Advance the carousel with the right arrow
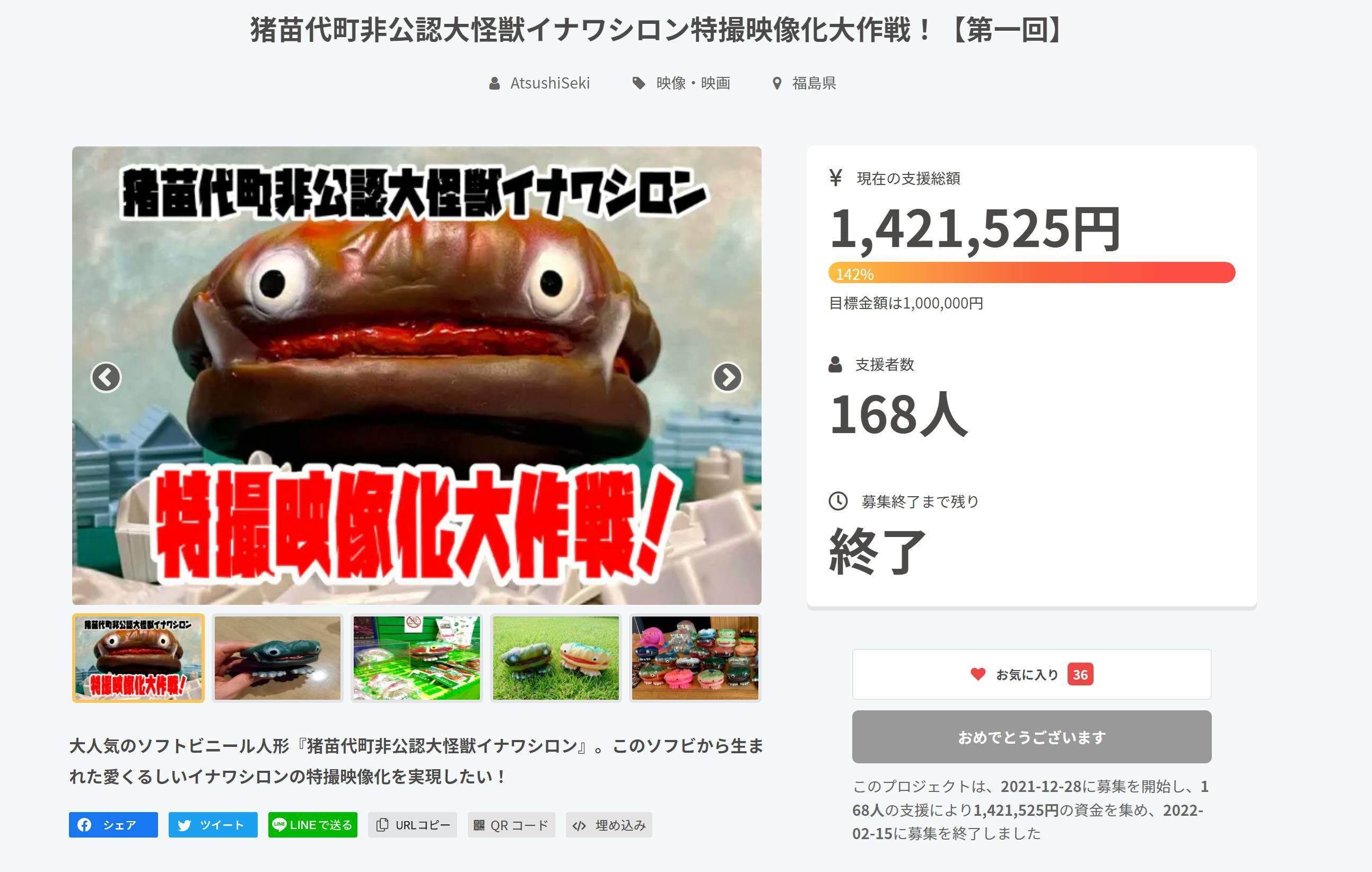Viewport: 1372px width, 872px height. pos(728,377)
